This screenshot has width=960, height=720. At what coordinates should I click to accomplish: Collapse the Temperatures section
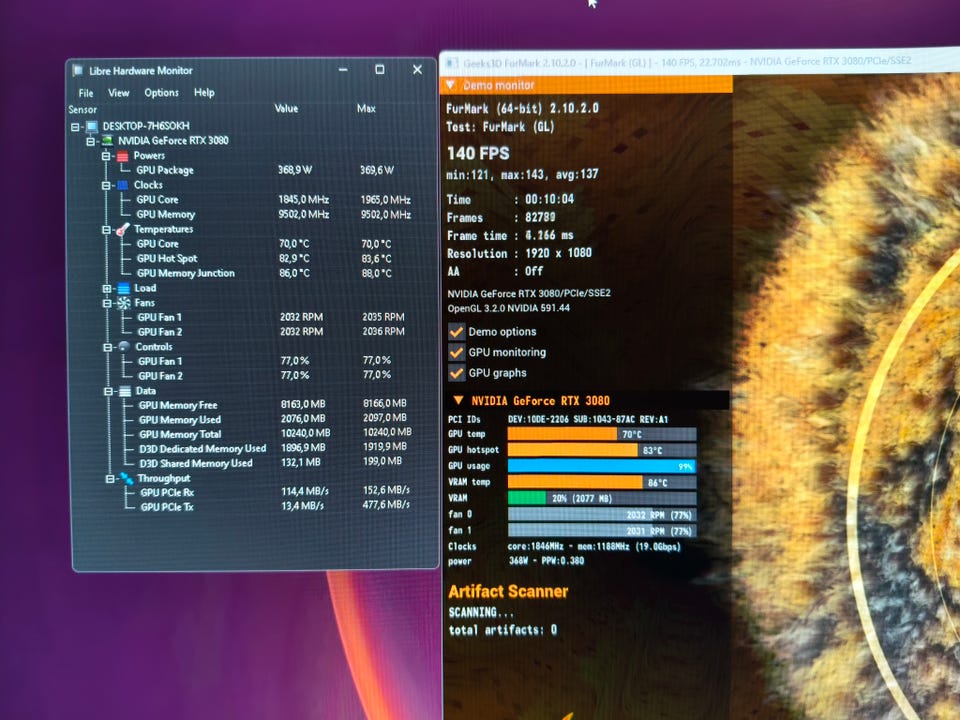click(x=106, y=230)
